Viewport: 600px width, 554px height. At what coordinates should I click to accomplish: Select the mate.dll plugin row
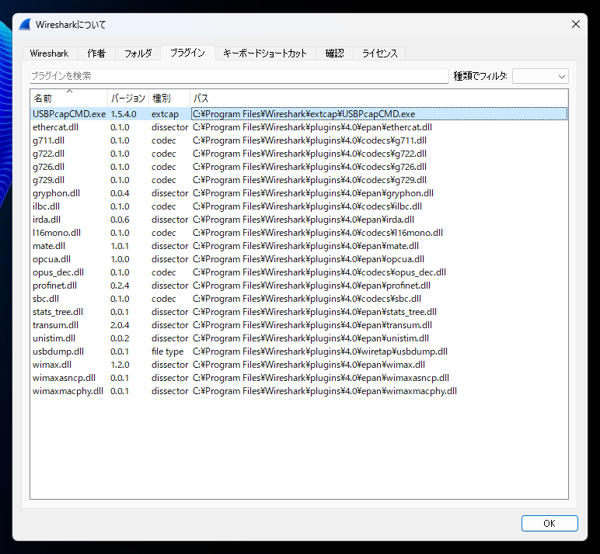(299, 246)
